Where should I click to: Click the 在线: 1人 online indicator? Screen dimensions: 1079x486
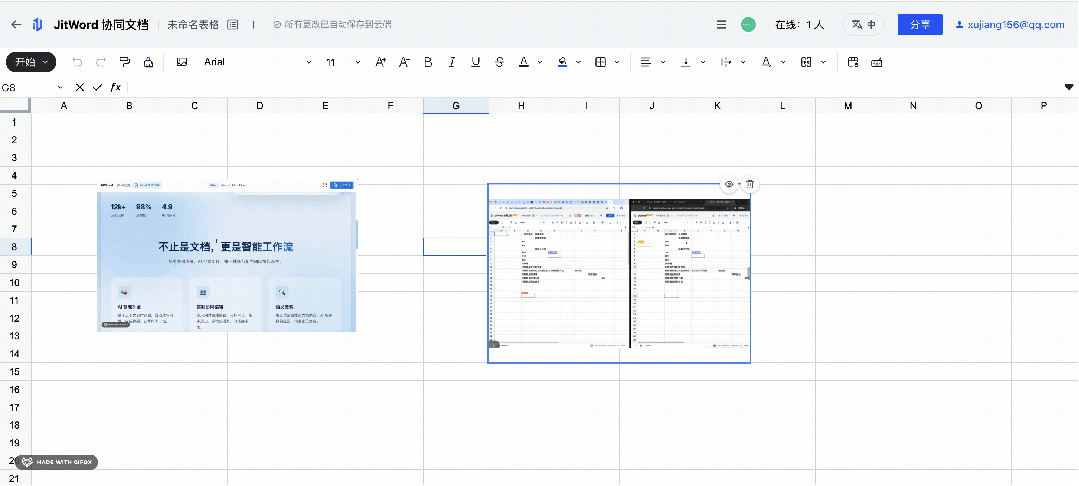[x=800, y=25]
